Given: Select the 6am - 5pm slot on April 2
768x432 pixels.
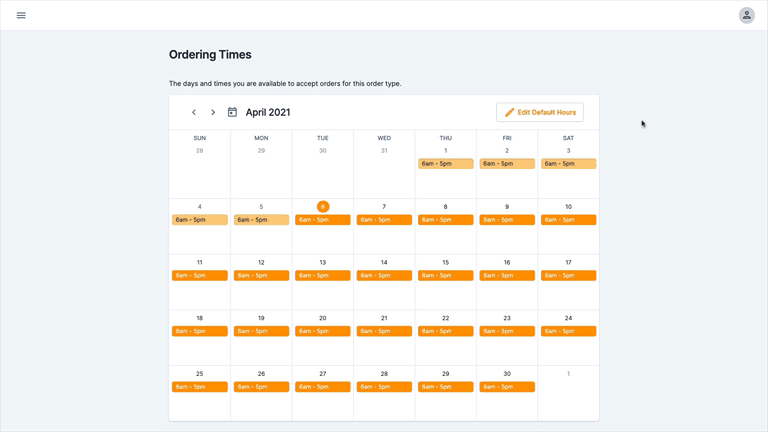Looking at the screenshot, I should click(x=507, y=164).
